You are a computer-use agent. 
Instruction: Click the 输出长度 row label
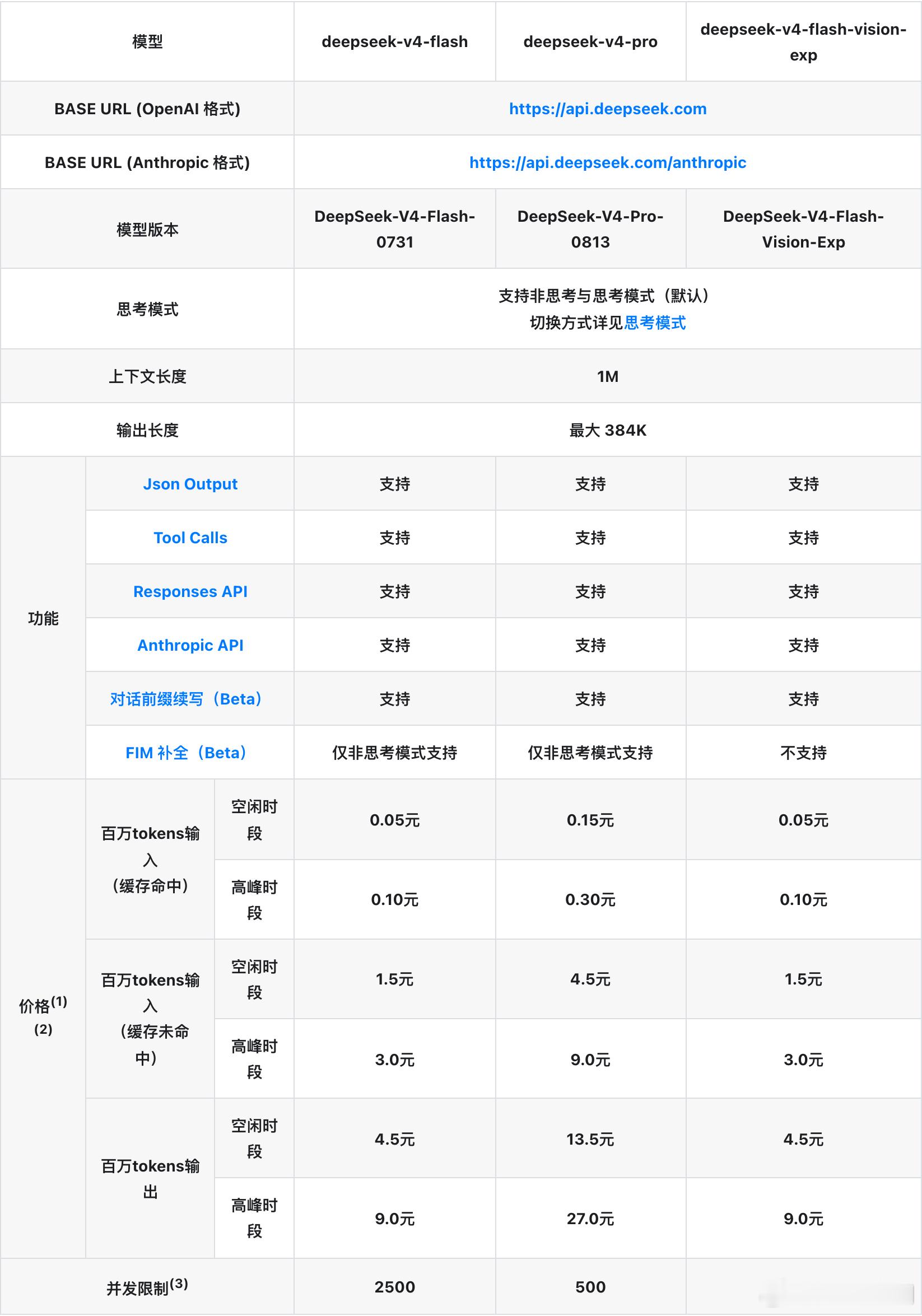[147, 431]
